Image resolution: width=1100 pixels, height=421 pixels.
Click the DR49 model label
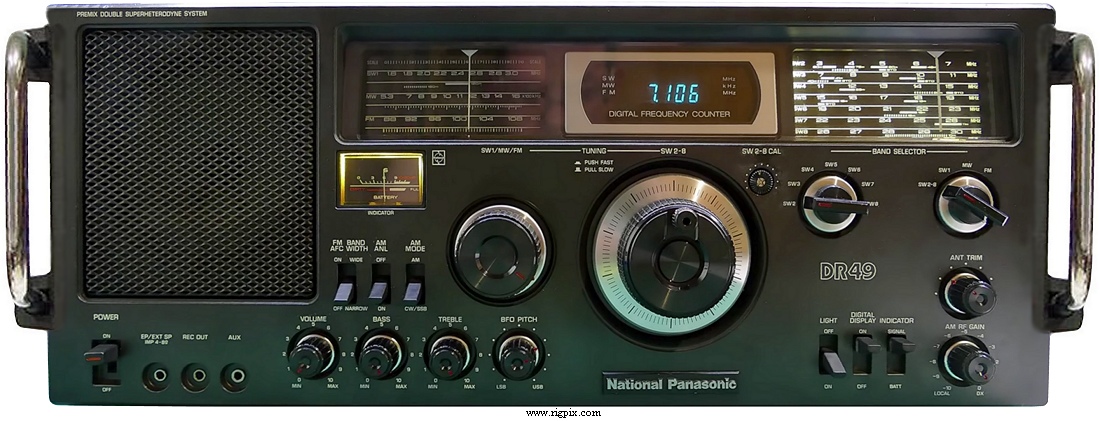point(847,272)
